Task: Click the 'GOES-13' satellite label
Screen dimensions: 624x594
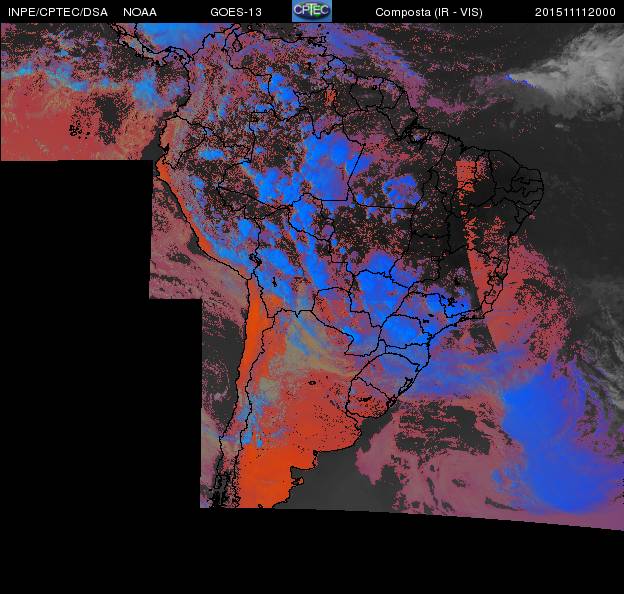Action: (236, 12)
